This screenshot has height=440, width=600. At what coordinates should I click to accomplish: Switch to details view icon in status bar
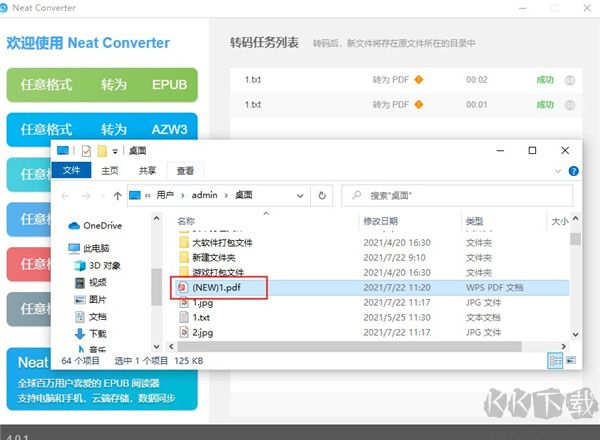[555, 360]
